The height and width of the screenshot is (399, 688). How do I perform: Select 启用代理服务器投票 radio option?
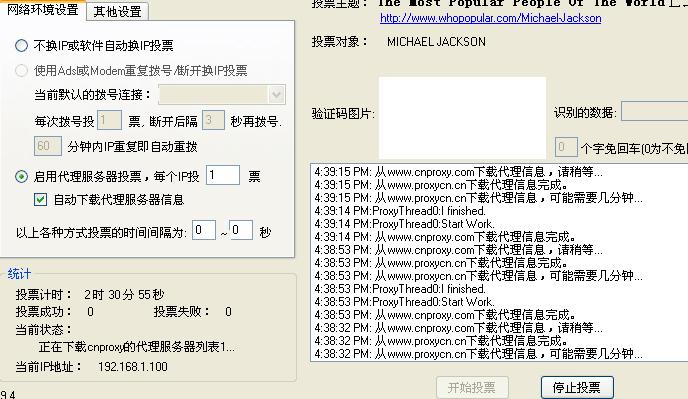(22, 176)
